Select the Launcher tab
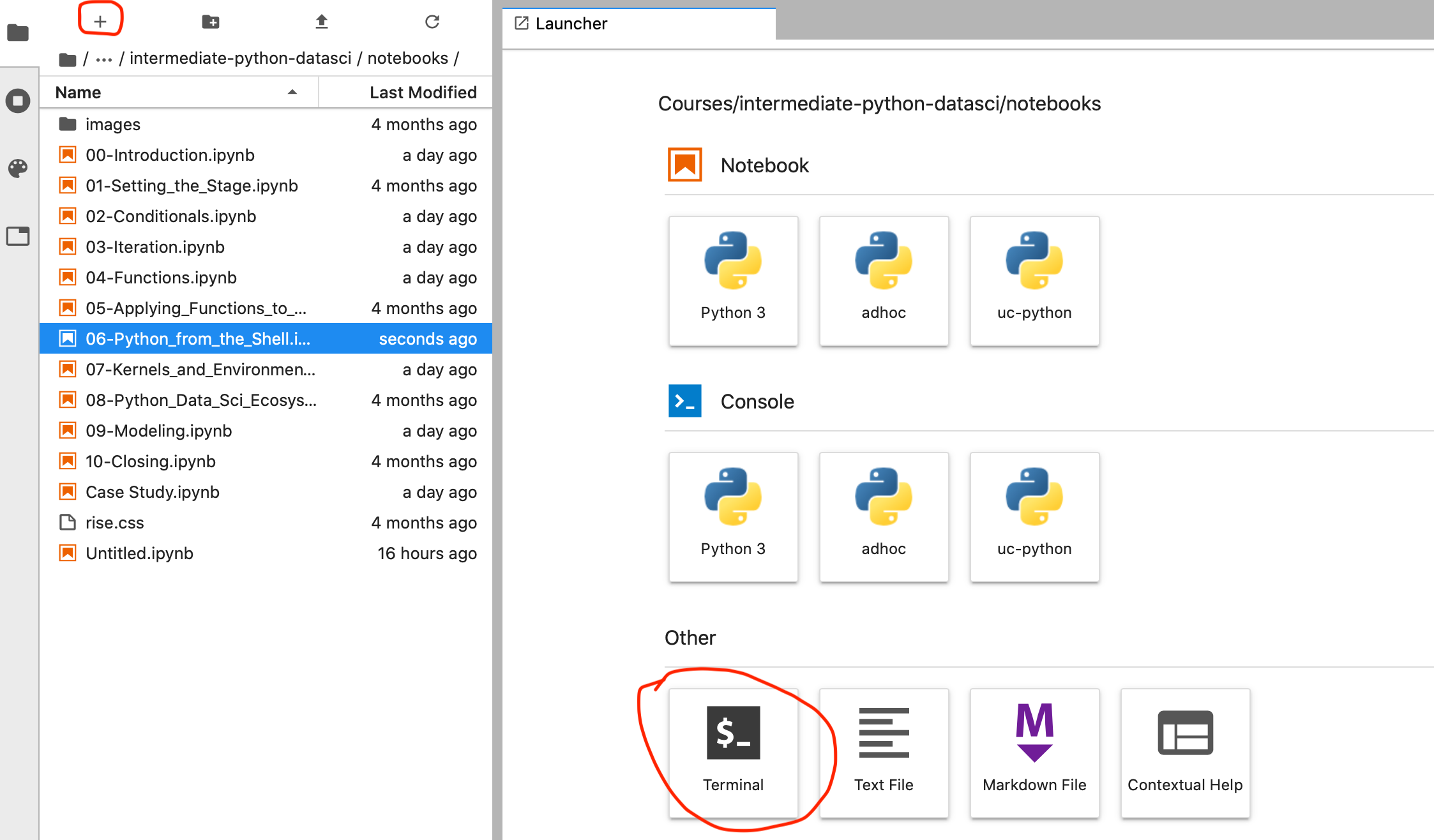Image resolution: width=1434 pixels, height=840 pixels. (638, 24)
